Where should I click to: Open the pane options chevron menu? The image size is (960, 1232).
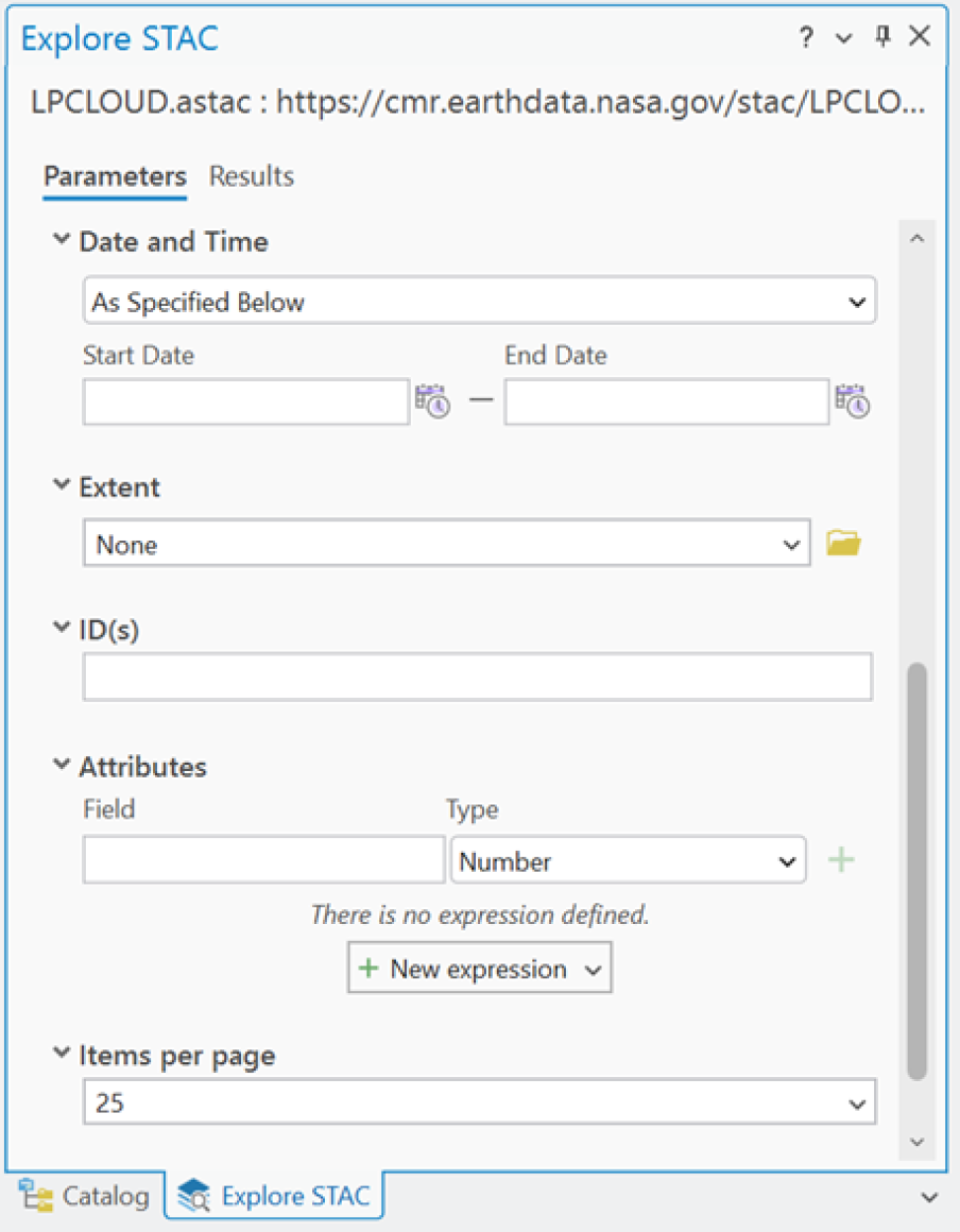[x=843, y=38]
